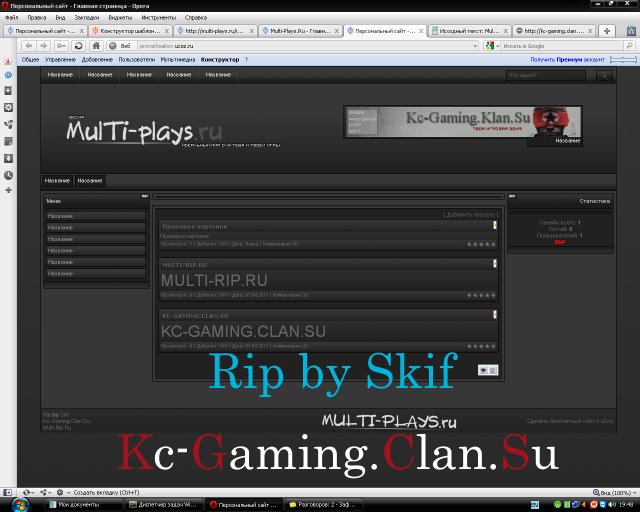Reload the current page
This screenshot has height=512, width=640.
78,46
